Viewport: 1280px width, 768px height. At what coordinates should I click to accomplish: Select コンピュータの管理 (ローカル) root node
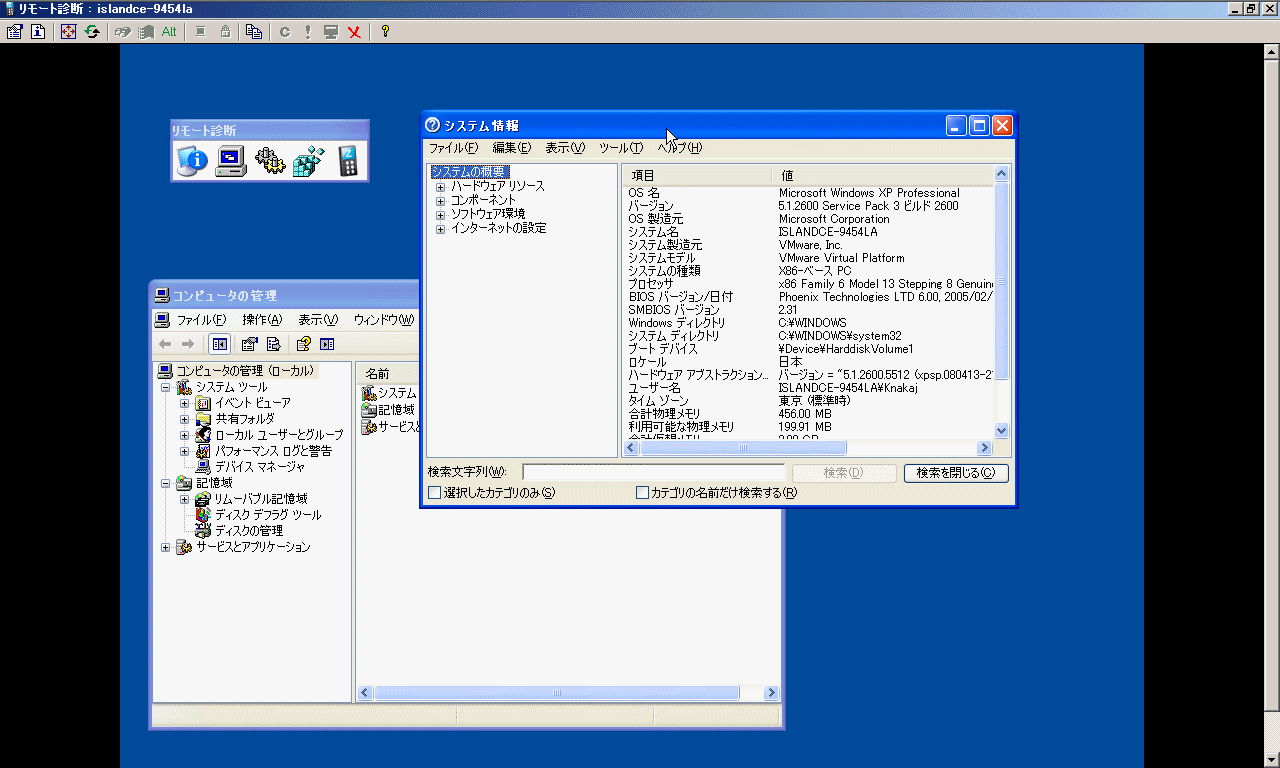[244, 371]
